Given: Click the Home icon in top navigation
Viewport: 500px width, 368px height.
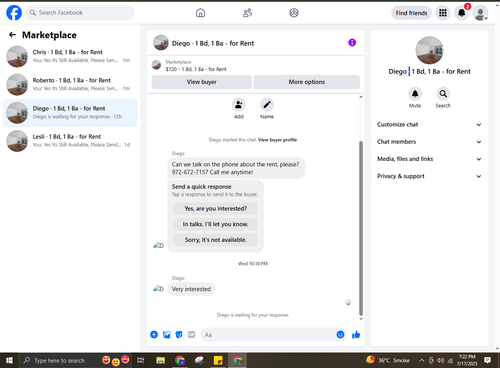Looking at the screenshot, I should (x=200, y=13).
